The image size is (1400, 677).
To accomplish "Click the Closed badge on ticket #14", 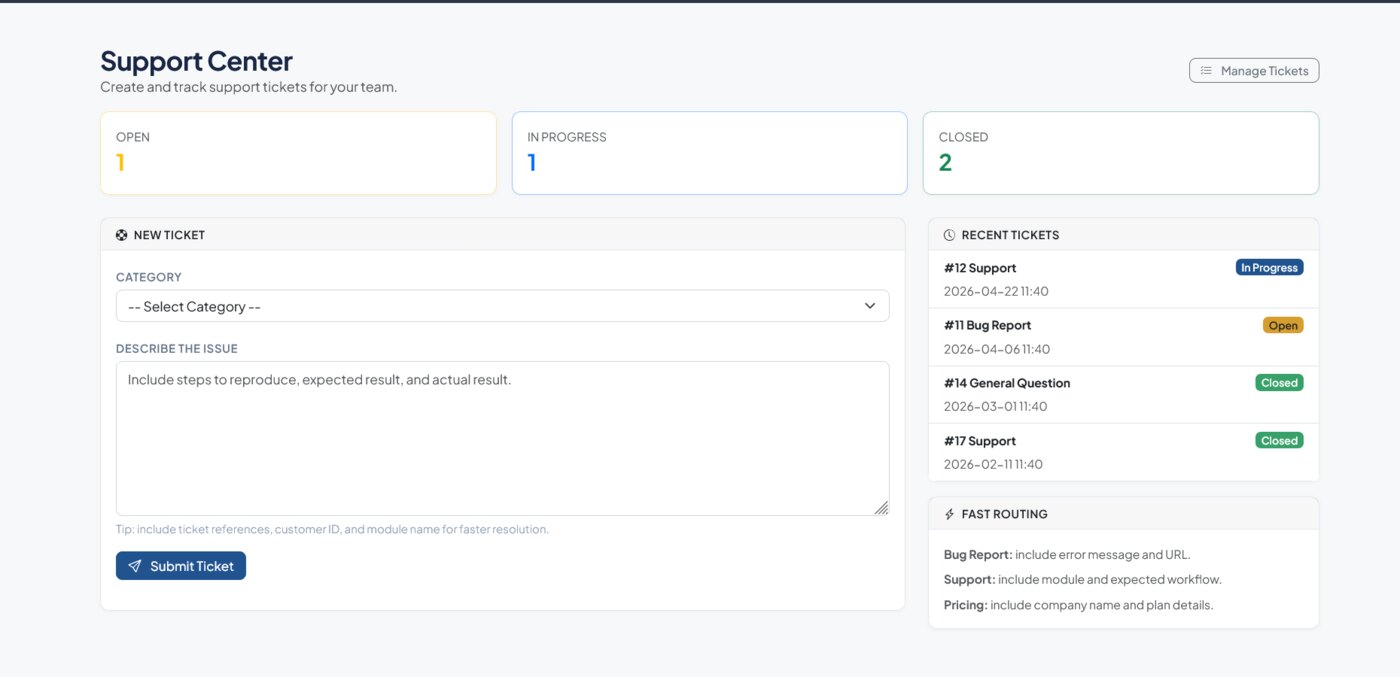I will (1279, 382).
